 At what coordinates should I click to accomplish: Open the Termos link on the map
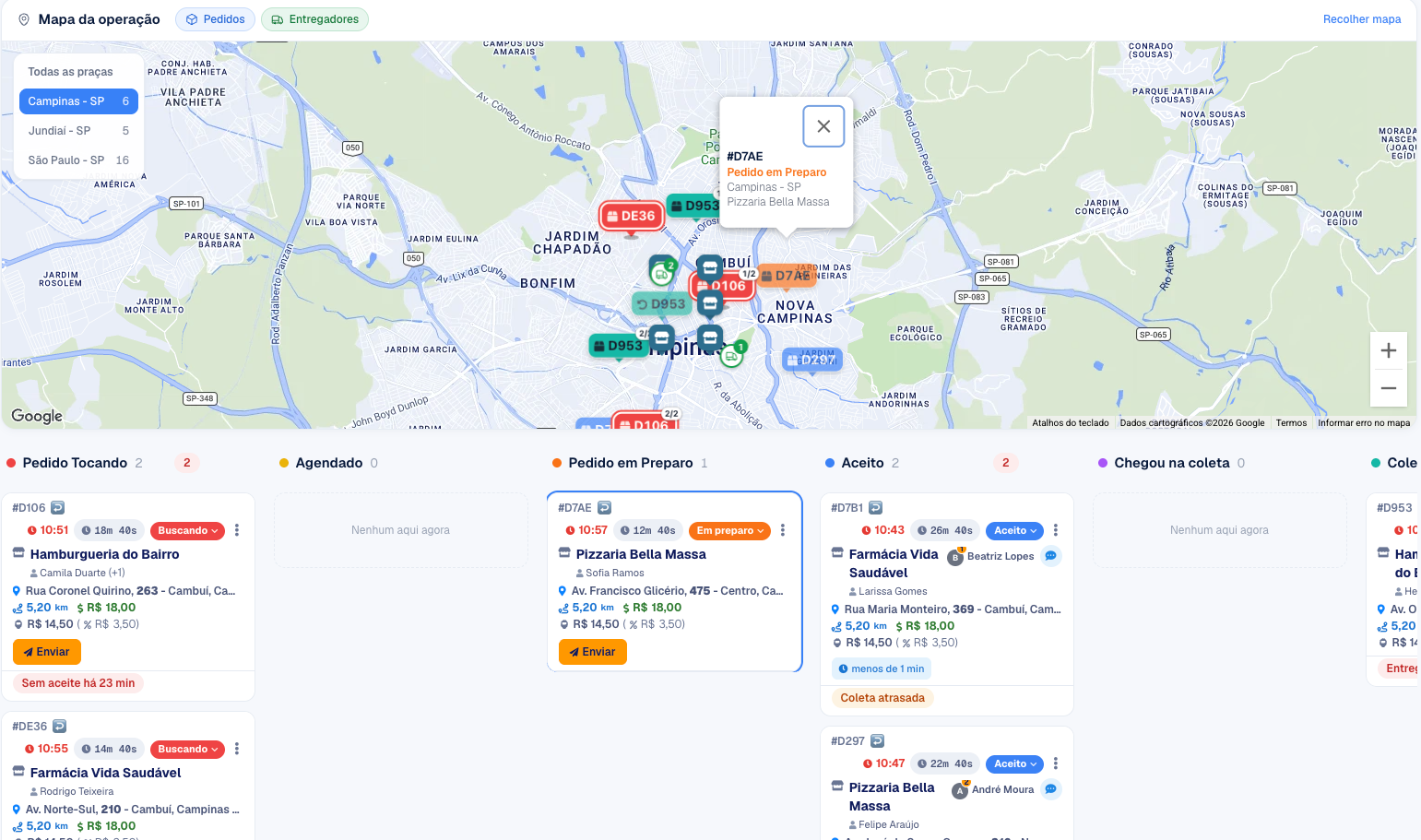pos(1291,423)
